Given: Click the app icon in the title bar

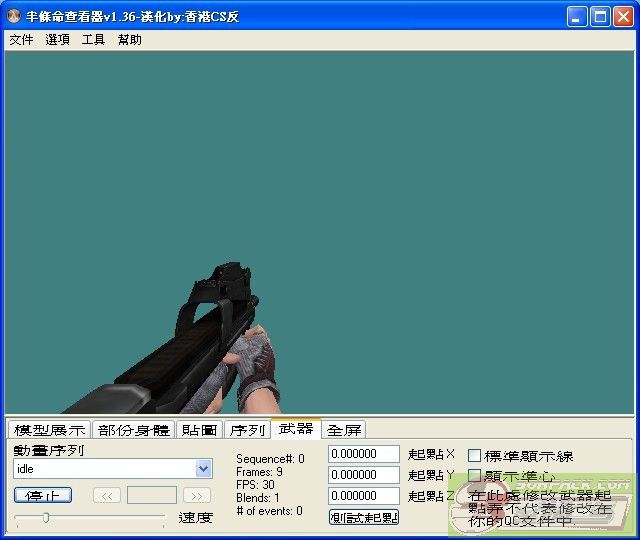Looking at the screenshot, I should tap(13, 17).
